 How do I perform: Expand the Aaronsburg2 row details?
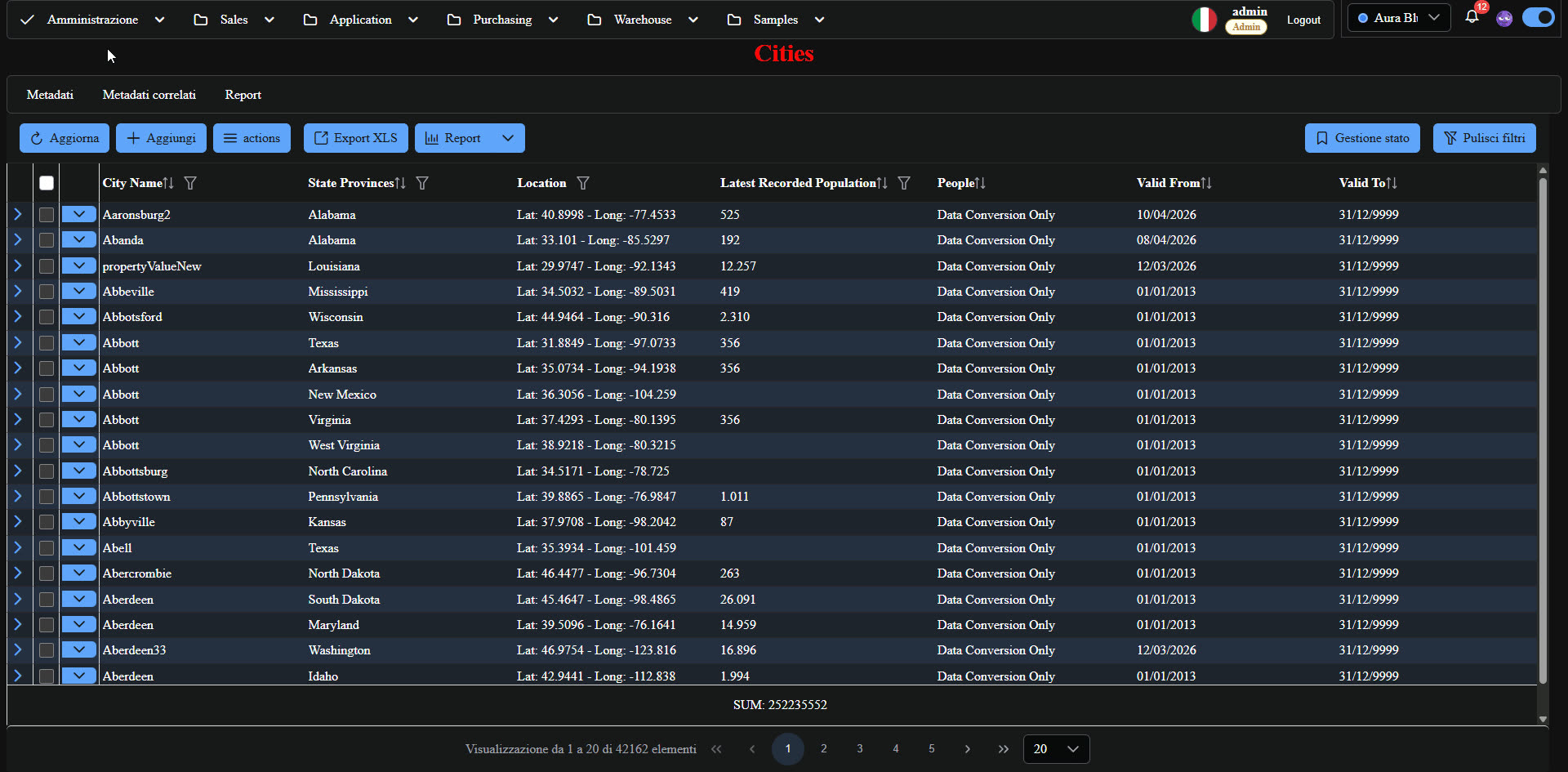click(x=18, y=214)
